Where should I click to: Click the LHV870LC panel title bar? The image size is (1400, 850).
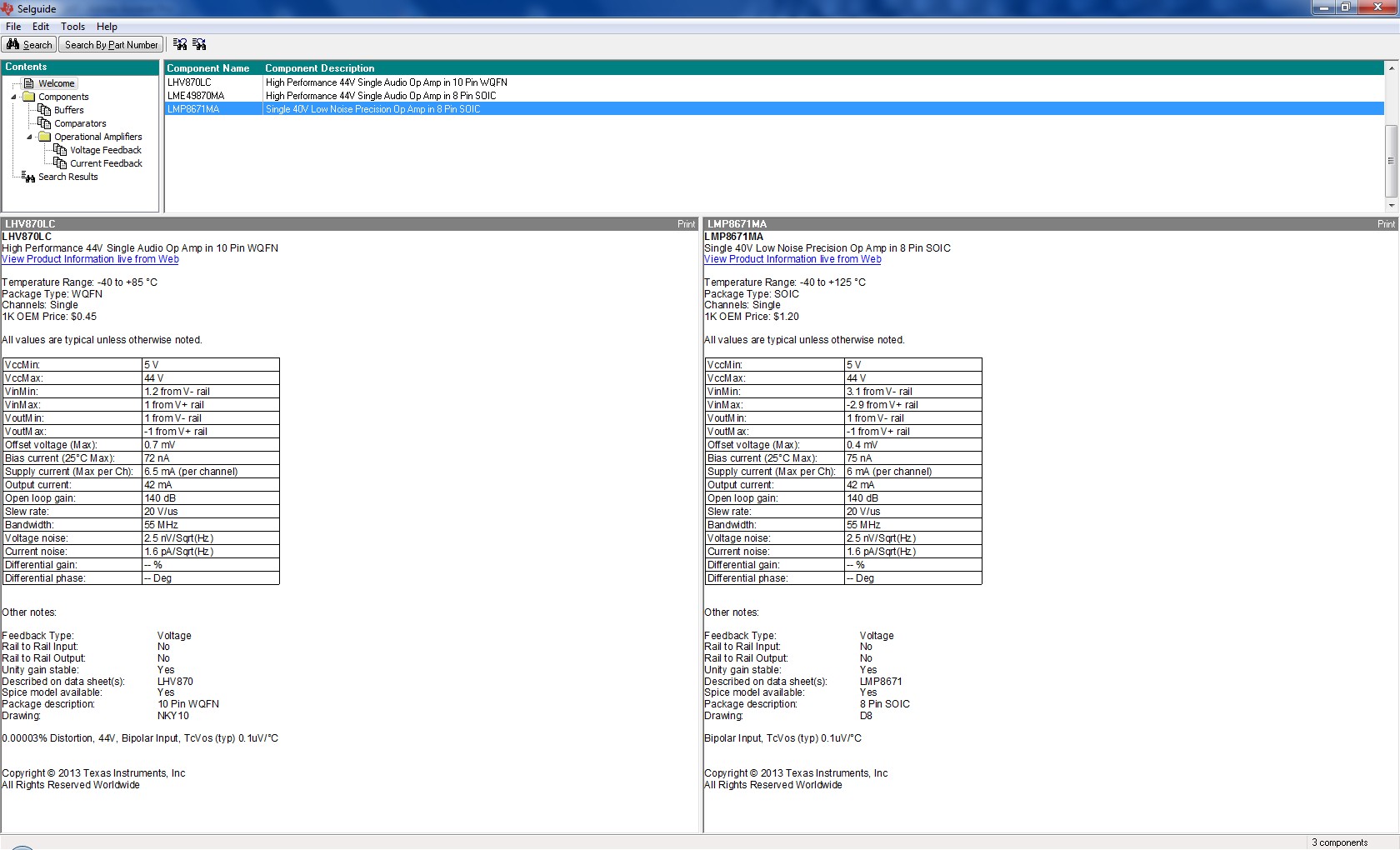350,224
